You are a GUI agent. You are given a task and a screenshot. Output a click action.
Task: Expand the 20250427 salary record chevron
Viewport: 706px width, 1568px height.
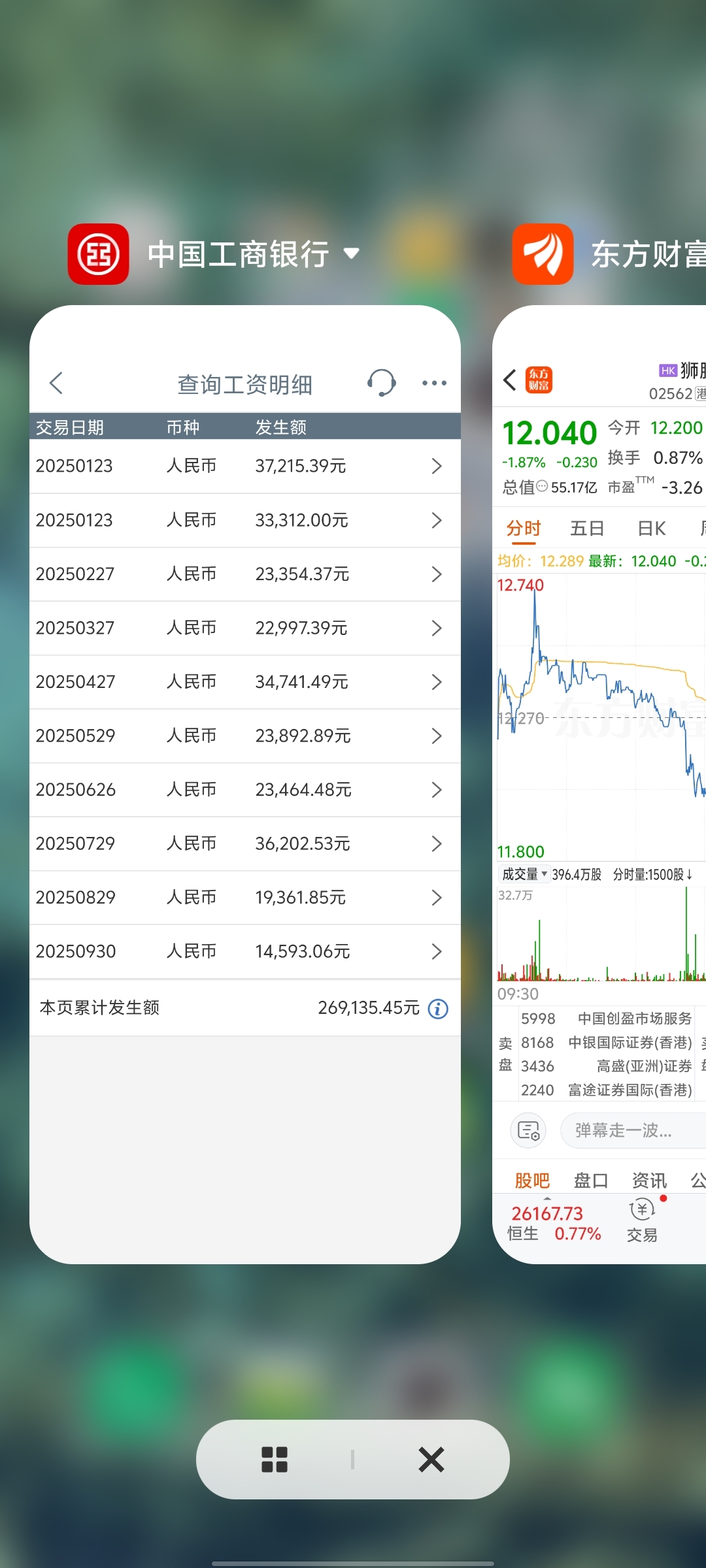click(x=437, y=682)
